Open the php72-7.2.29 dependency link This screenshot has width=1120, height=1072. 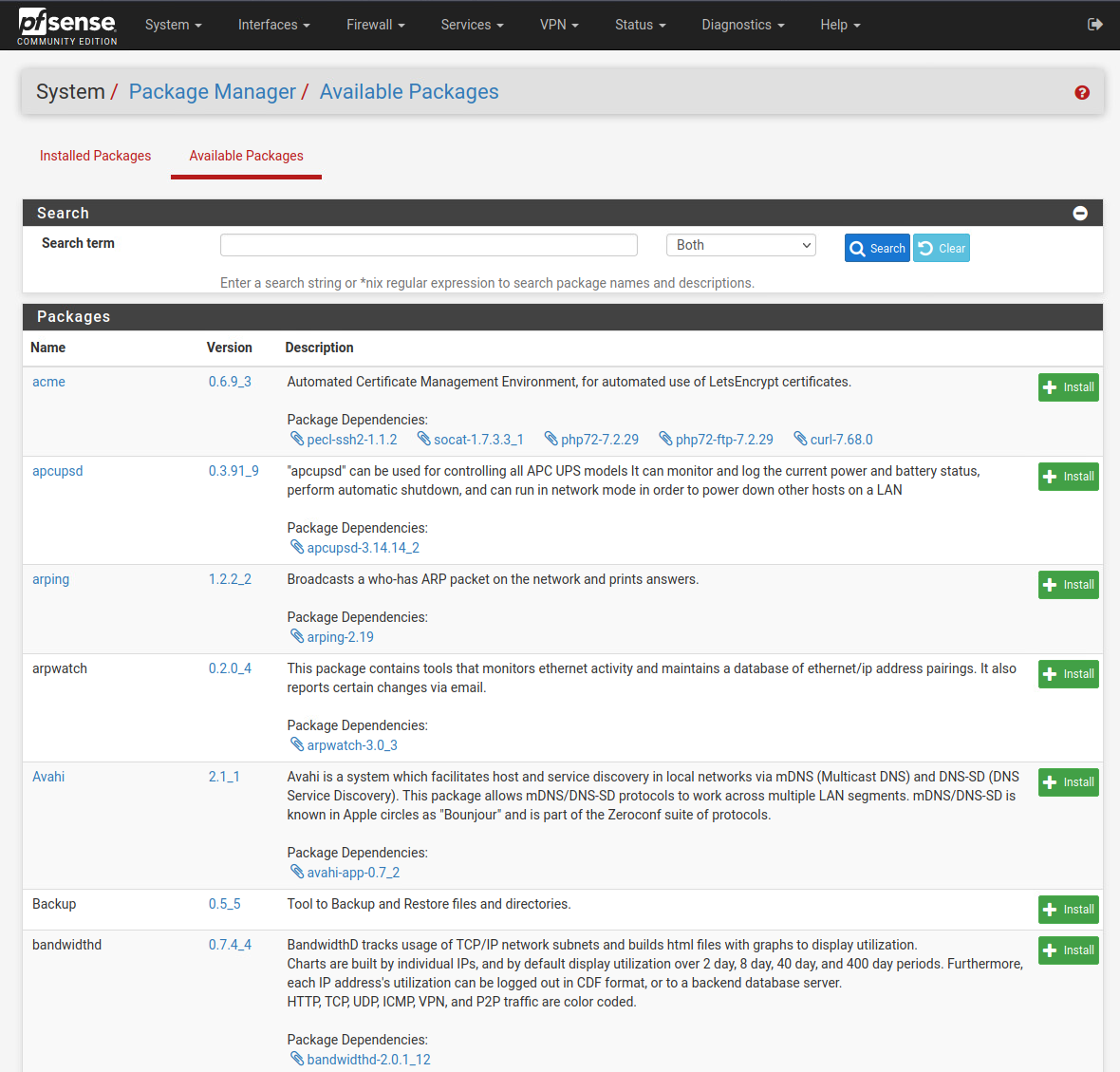tap(600, 440)
